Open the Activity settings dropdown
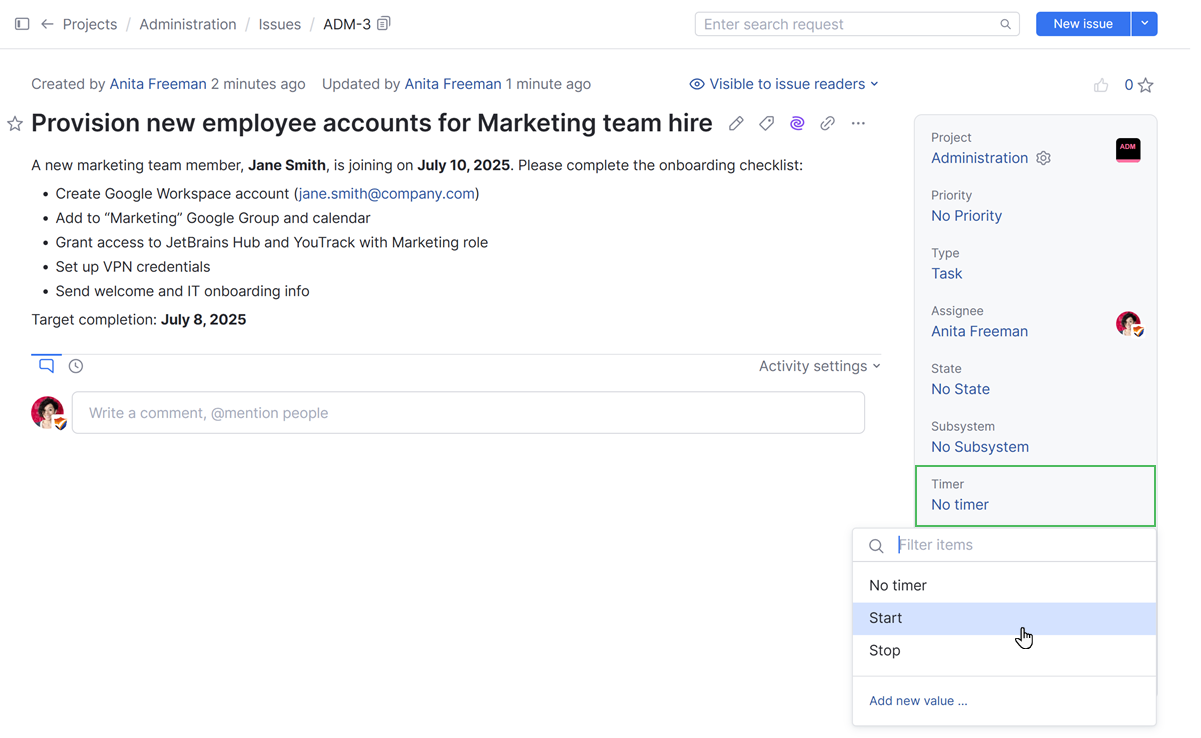Image resolution: width=1201 pixels, height=738 pixels. (819, 366)
